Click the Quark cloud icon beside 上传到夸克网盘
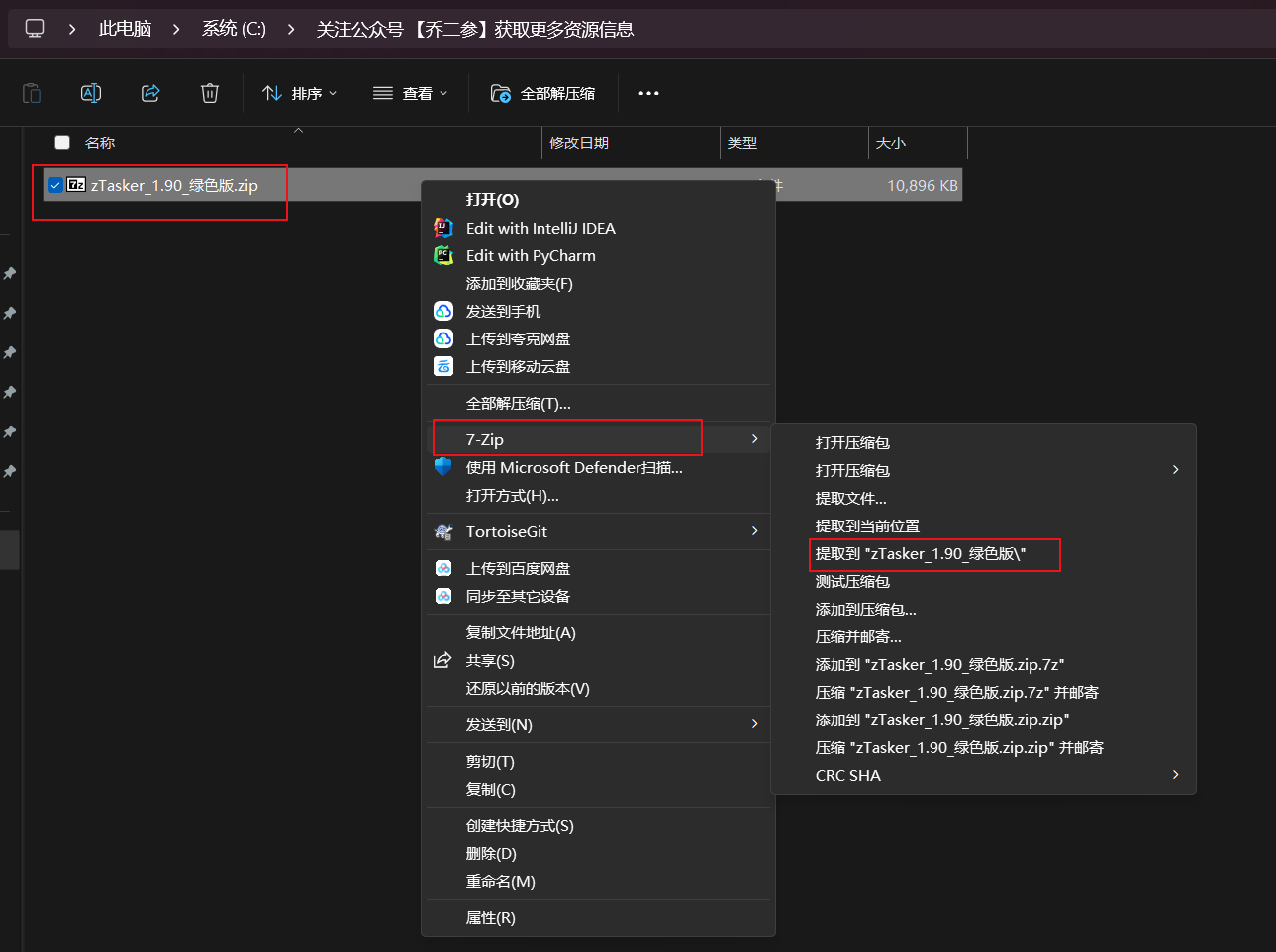This screenshot has height=952, width=1276. [x=443, y=338]
